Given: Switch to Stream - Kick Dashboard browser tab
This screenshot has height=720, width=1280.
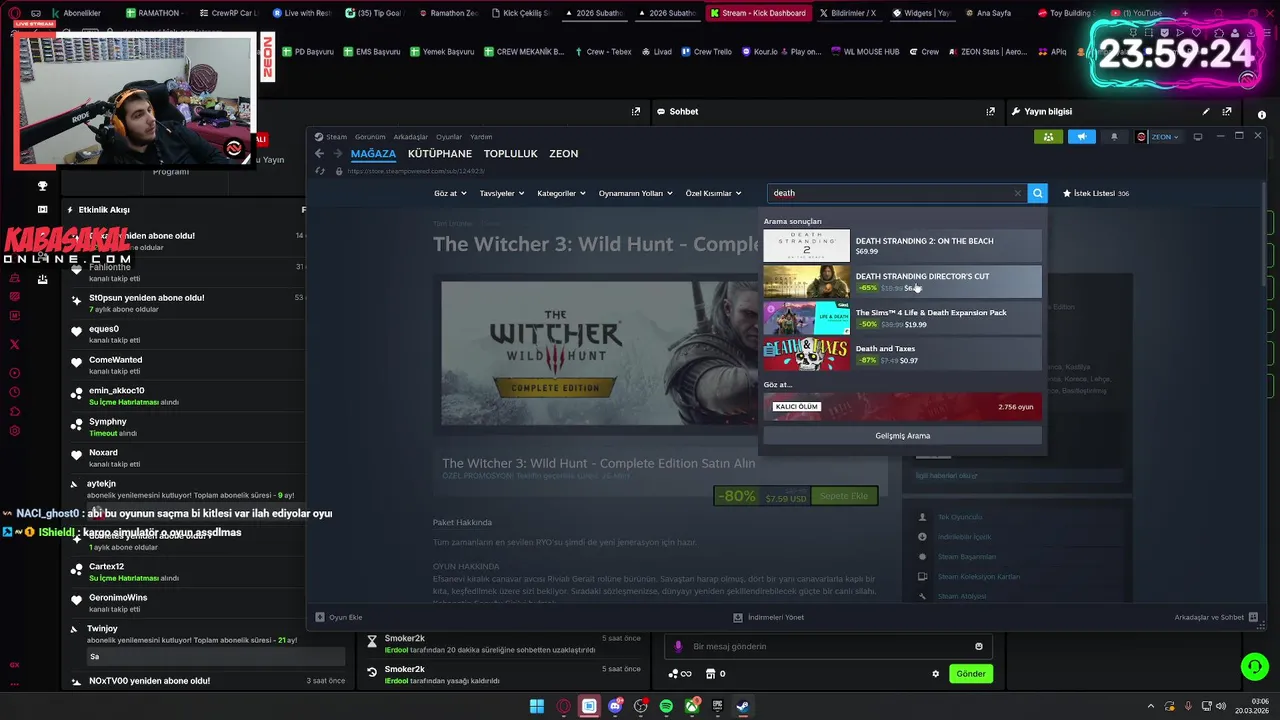Looking at the screenshot, I should (x=757, y=13).
